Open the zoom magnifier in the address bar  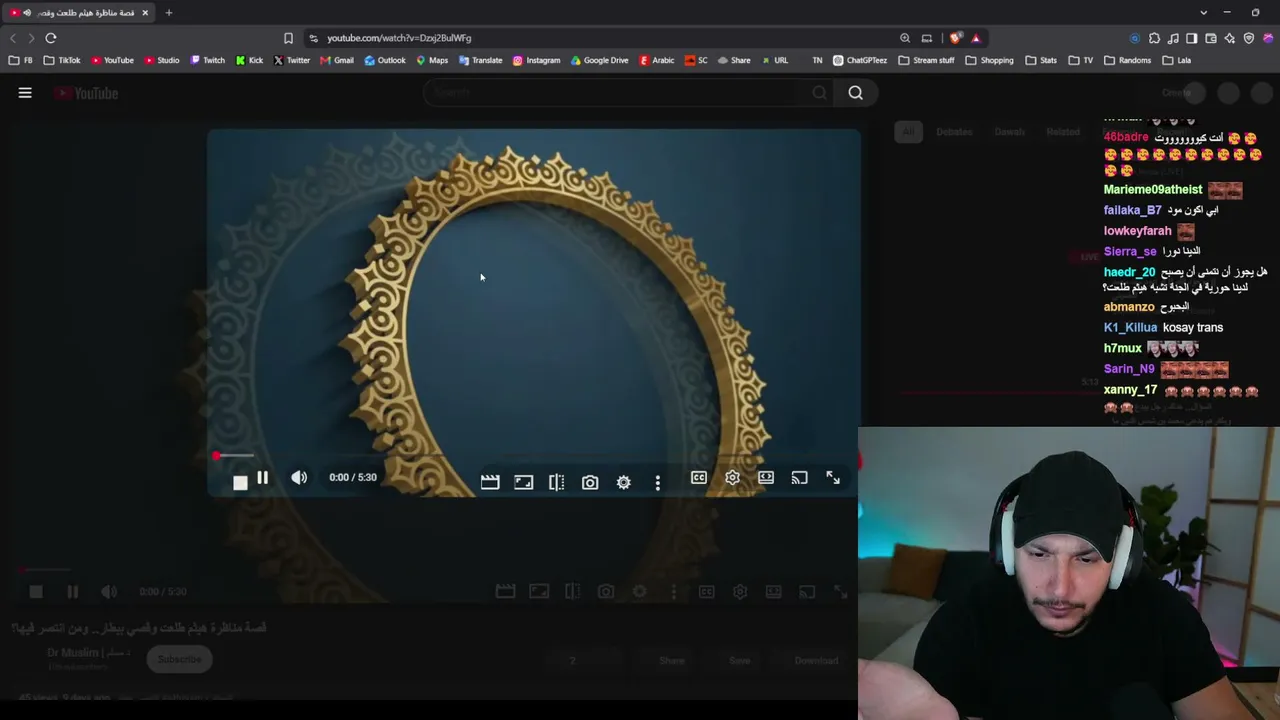click(x=905, y=38)
